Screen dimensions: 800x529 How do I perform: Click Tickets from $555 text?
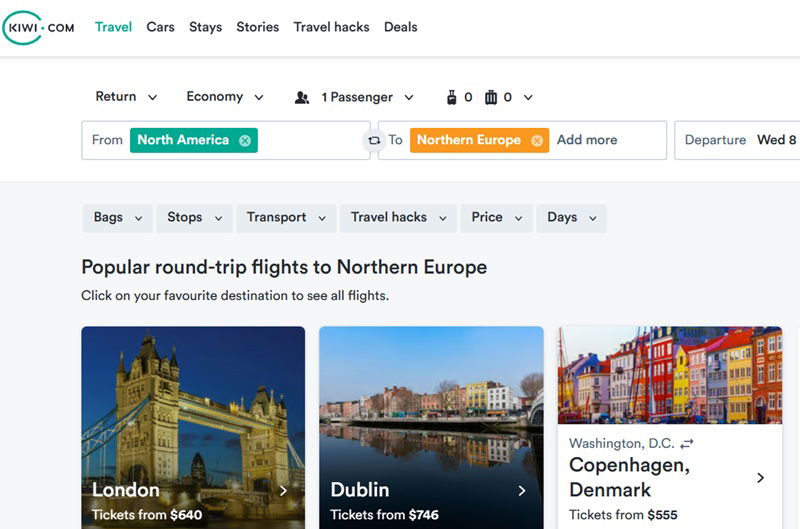[623, 515]
